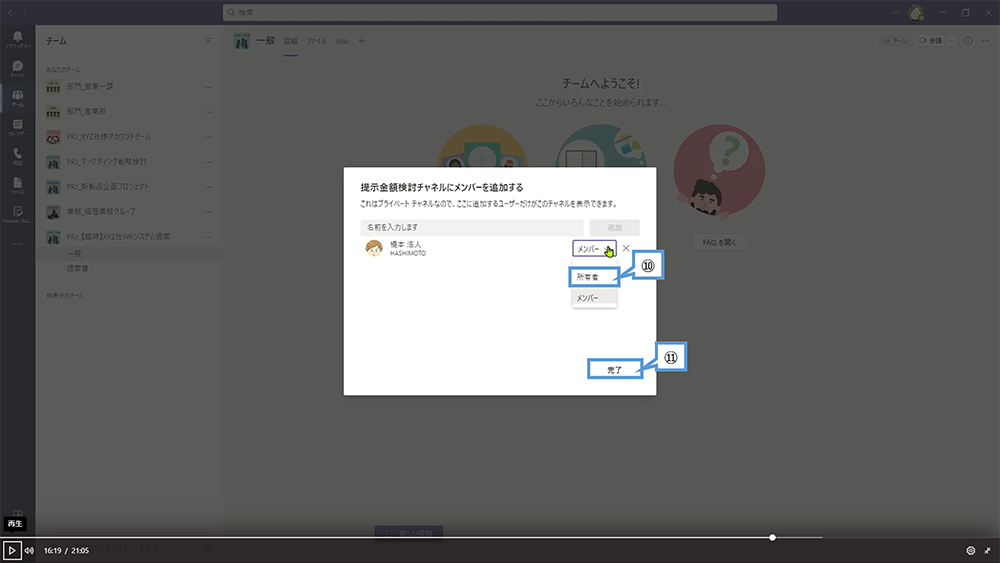Open the profile avatar in title bar

pos(916,12)
